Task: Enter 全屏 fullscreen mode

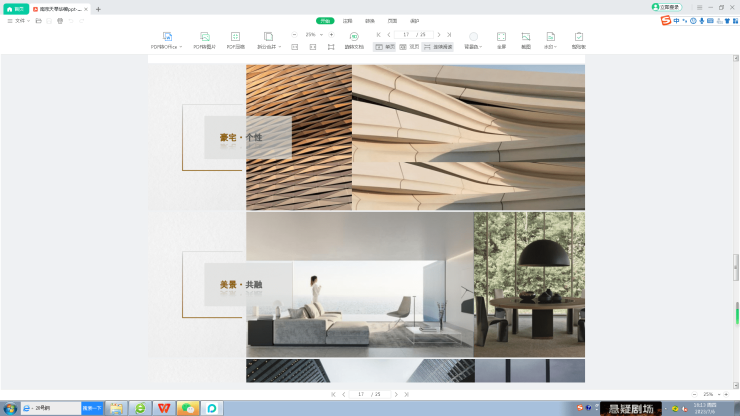Action: [x=501, y=36]
